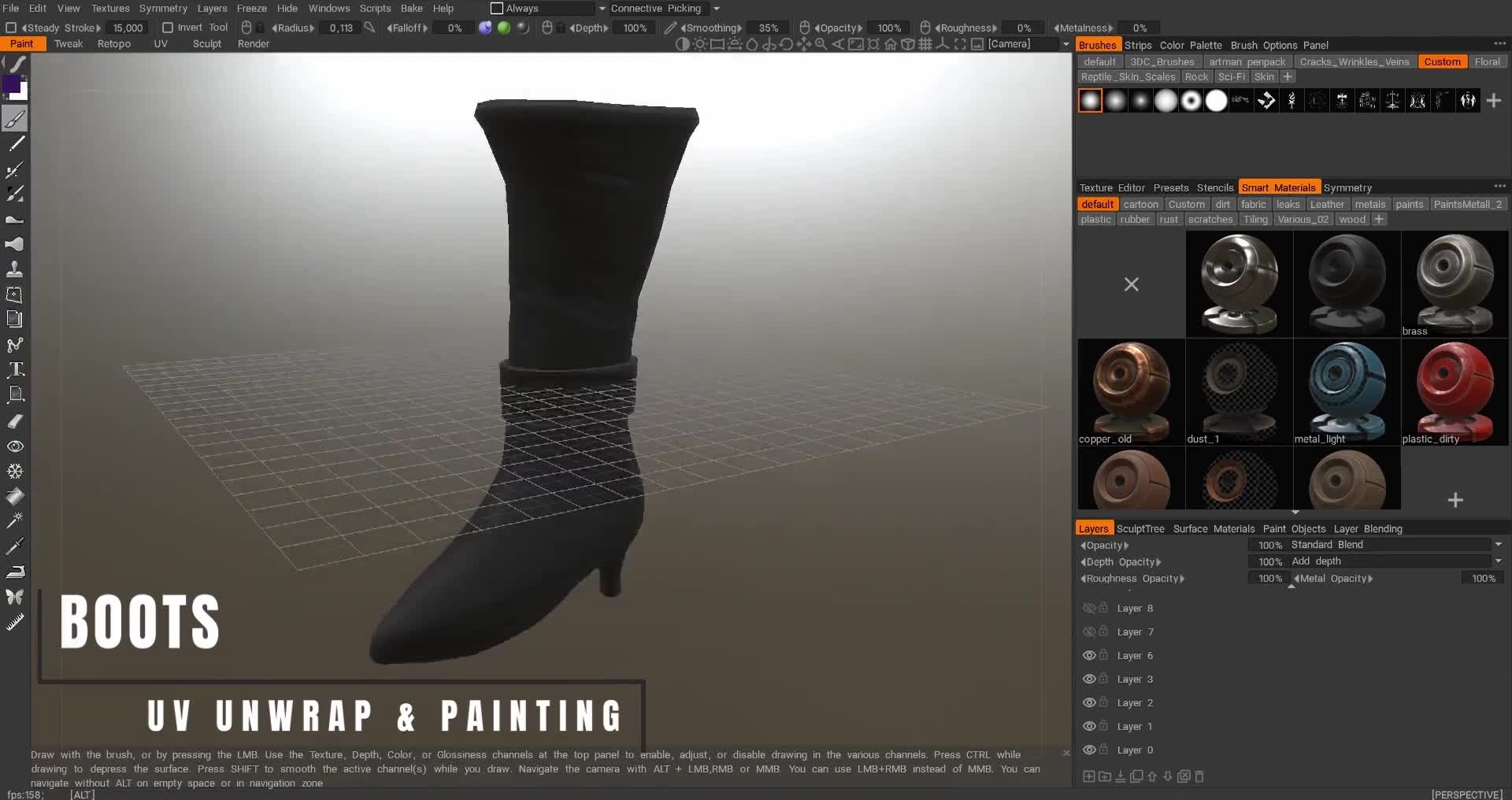The height and width of the screenshot is (800, 1512).
Task: Hide Layer 6 with its eye icon
Action: pyautogui.click(x=1089, y=655)
